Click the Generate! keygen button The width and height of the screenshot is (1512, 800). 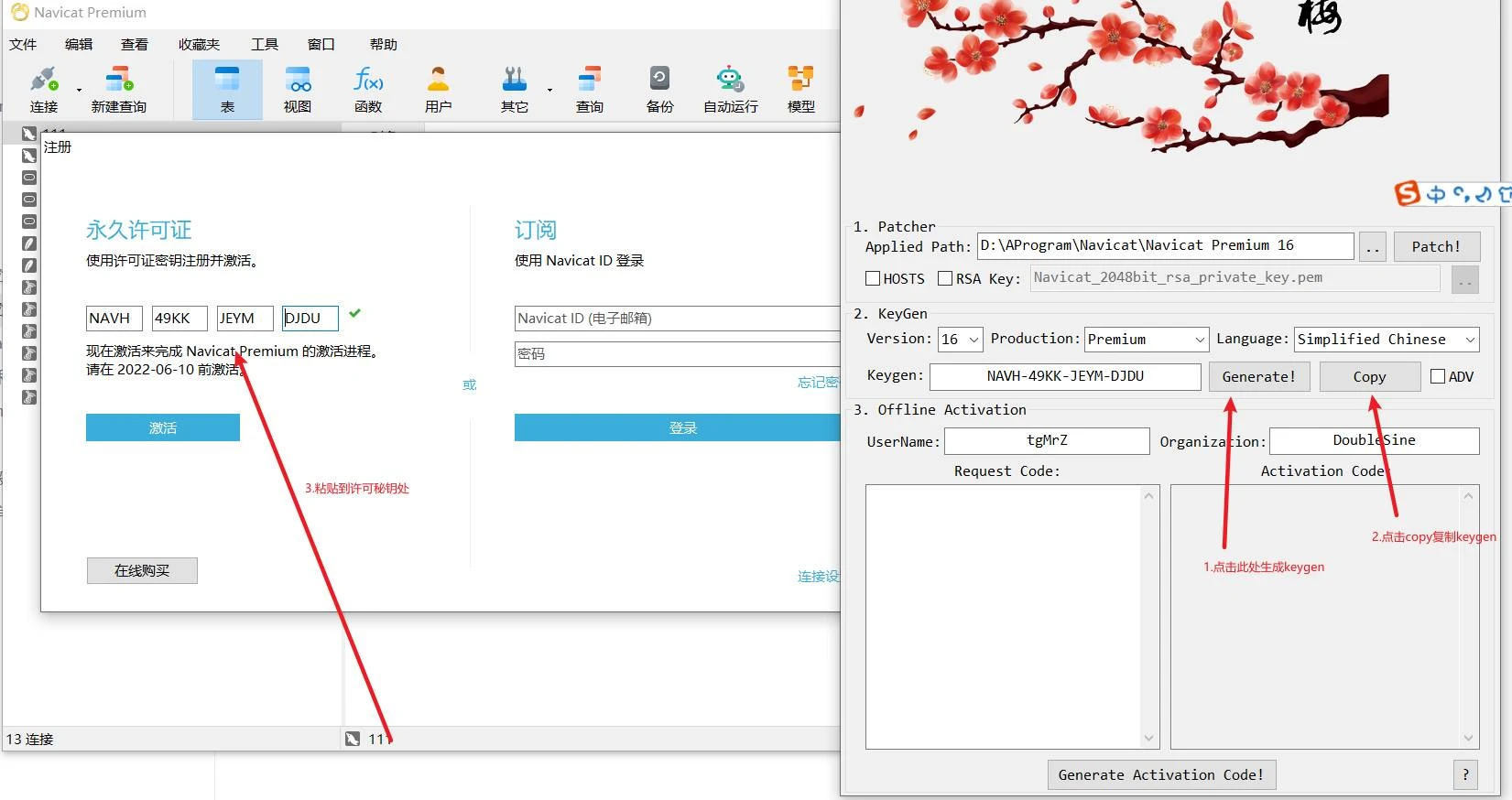tap(1259, 376)
